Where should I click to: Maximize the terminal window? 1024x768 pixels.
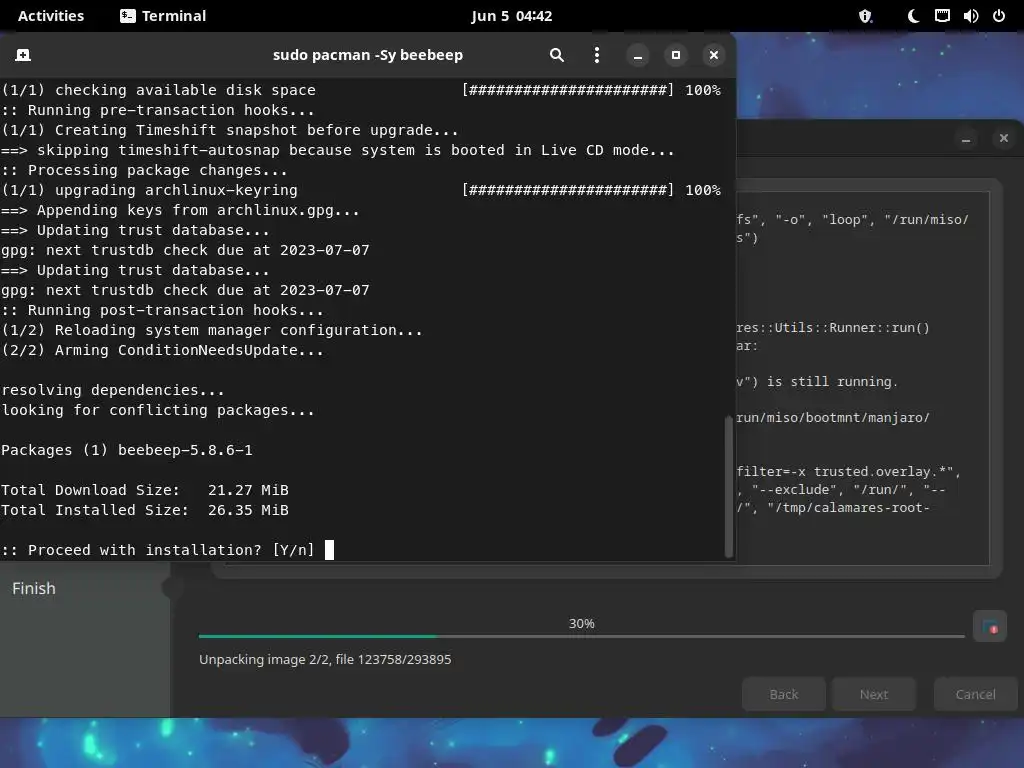pos(676,56)
